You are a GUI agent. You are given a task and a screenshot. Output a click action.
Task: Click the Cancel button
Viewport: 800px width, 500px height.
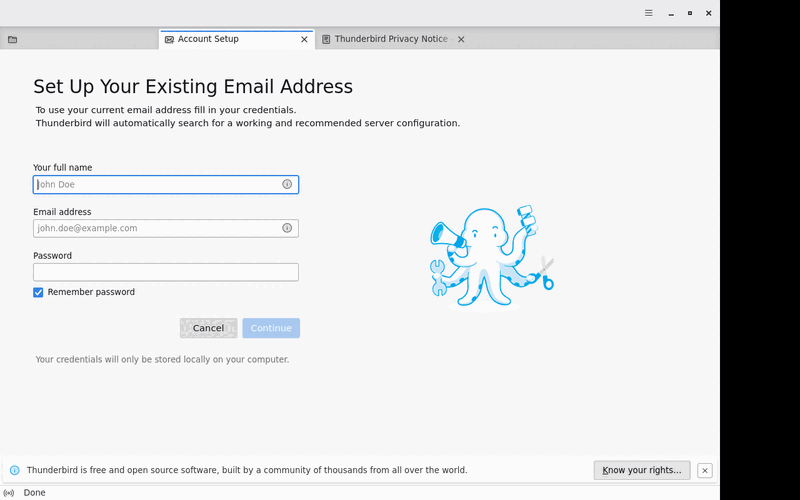tap(208, 328)
